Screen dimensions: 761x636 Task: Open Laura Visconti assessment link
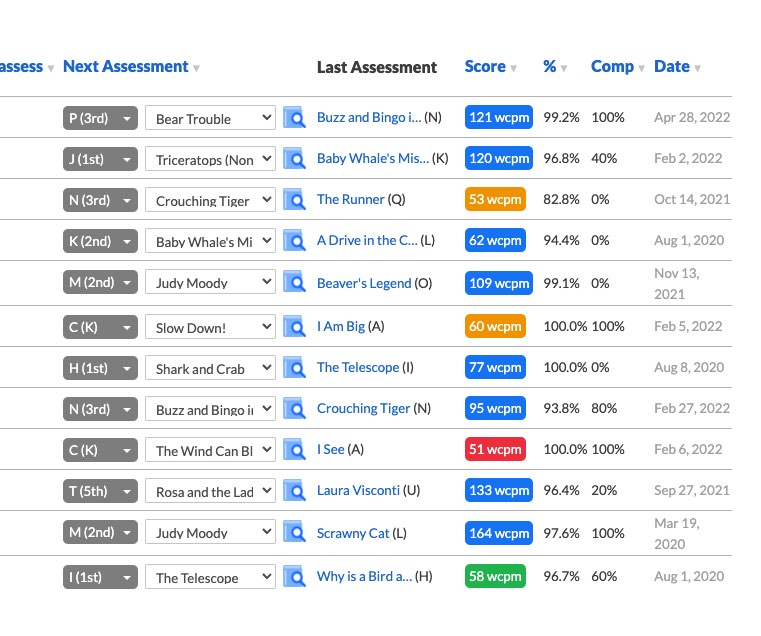358,491
